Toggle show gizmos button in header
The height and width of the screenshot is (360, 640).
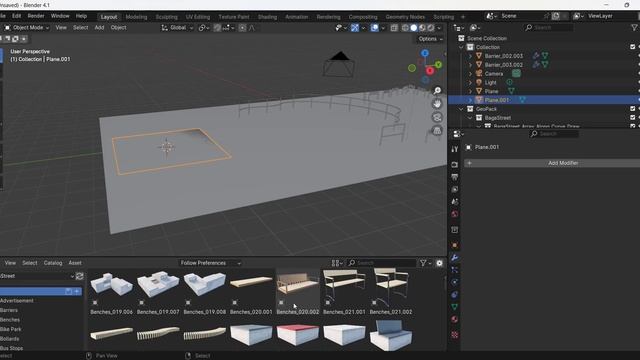[355, 28]
